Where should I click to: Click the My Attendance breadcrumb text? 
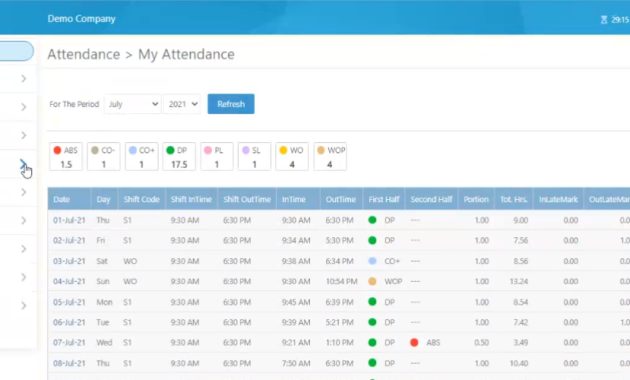(186, 54)
